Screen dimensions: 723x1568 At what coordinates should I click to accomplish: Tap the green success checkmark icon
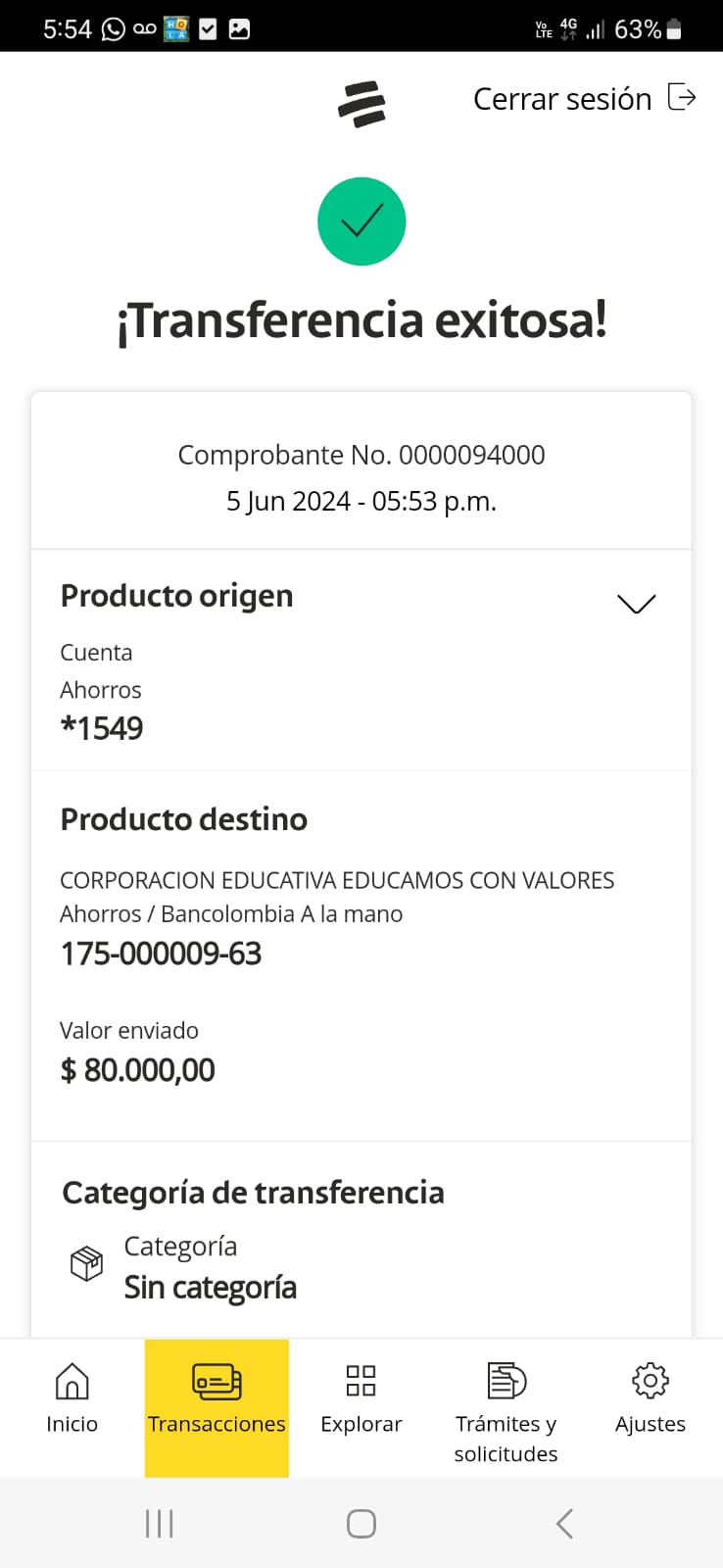361,221
